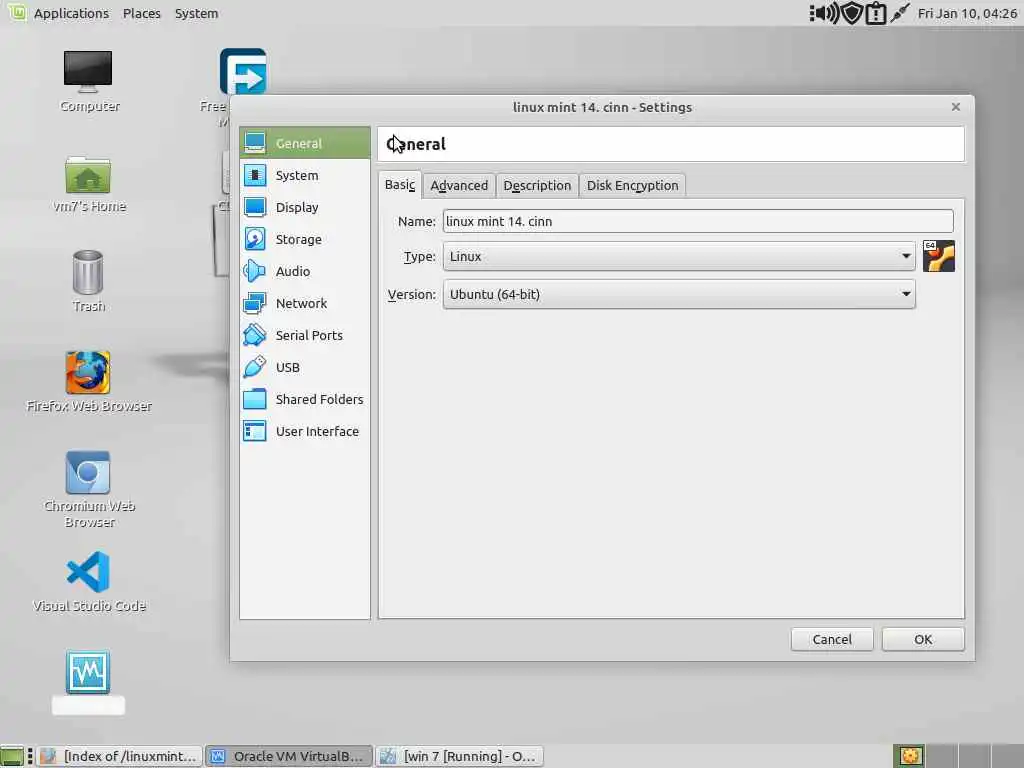Select the General settings icon in sidebar
The image size is (1024, 768).
(255, 143)
